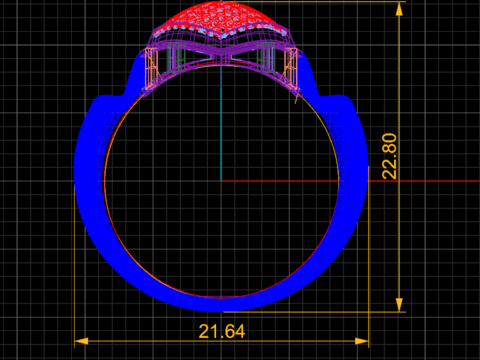480x360 pixels.
Task: Select the 22.80 height dimension text
Action: (389, 156)
